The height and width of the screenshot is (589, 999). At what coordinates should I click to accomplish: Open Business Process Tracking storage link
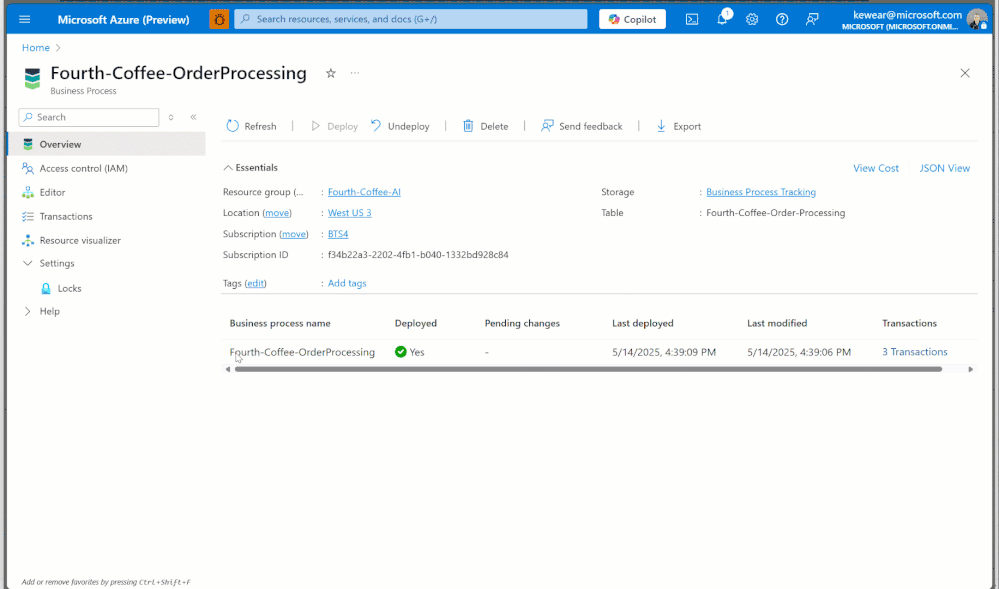[761, 192]
